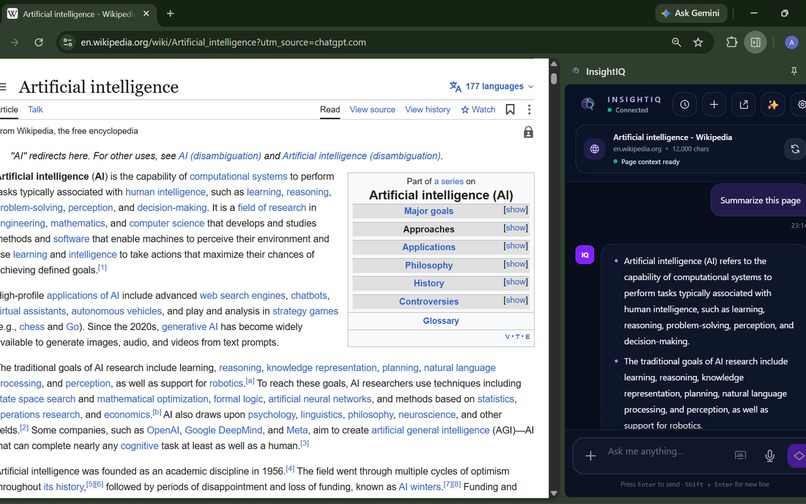
Task: Click the InsightIQ logo icon
Action: (588, 104)
